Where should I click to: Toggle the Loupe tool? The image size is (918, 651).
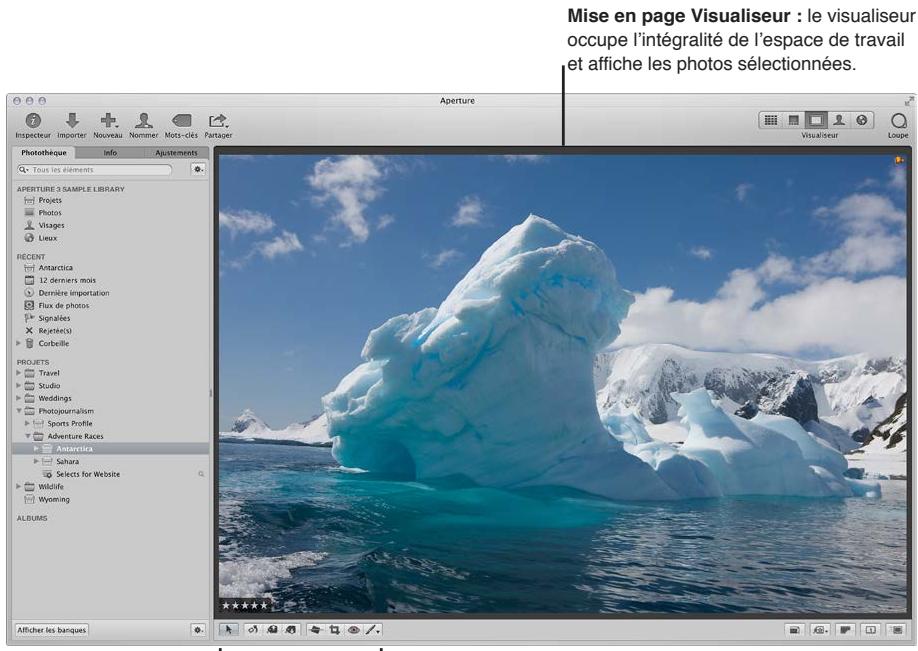point(898,121)
